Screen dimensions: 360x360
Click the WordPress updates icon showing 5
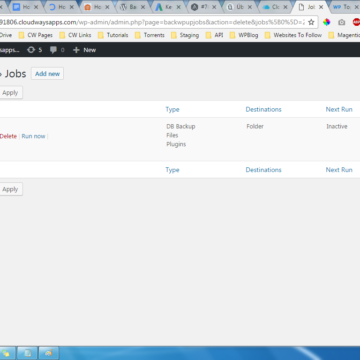coord(35,50)
